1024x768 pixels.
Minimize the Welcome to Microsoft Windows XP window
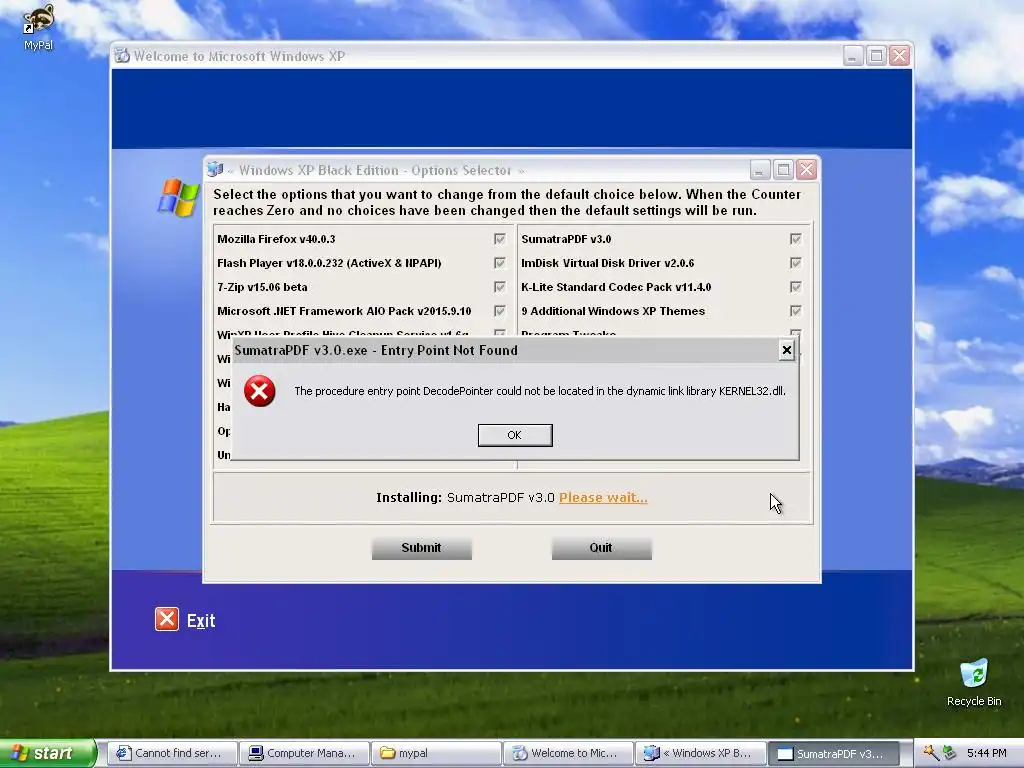click(x=852, y=56)
